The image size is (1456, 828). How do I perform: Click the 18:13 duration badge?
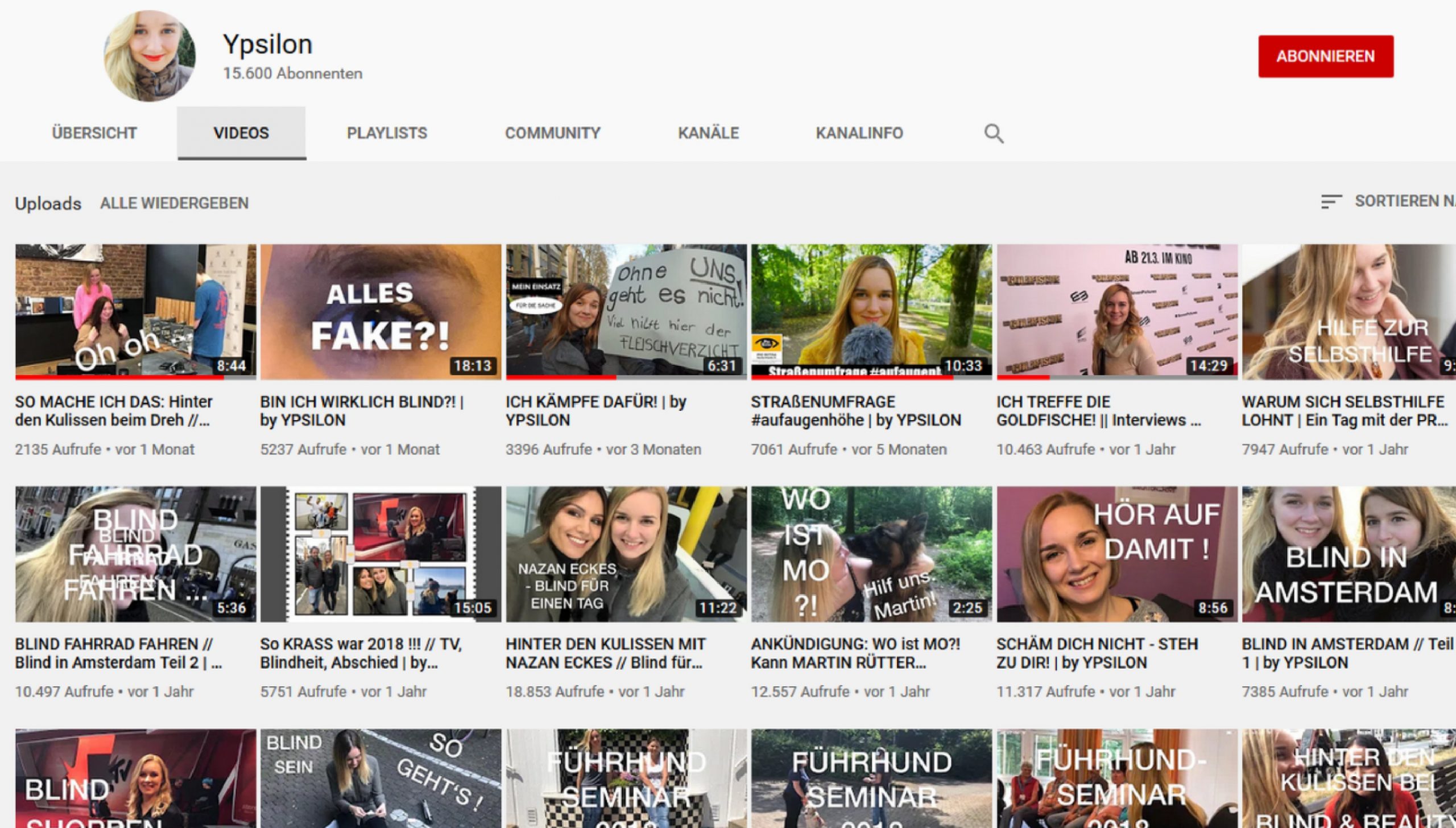click(x=473, y=365)
